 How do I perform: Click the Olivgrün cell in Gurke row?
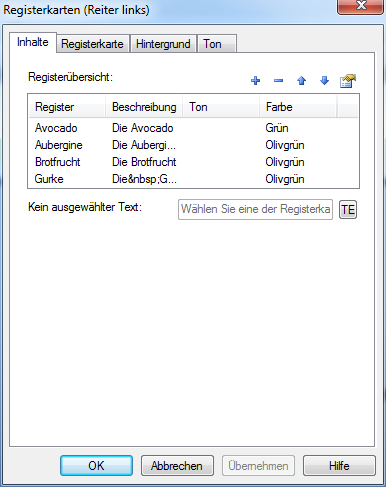pyautogui.click(x=285, y=179)
